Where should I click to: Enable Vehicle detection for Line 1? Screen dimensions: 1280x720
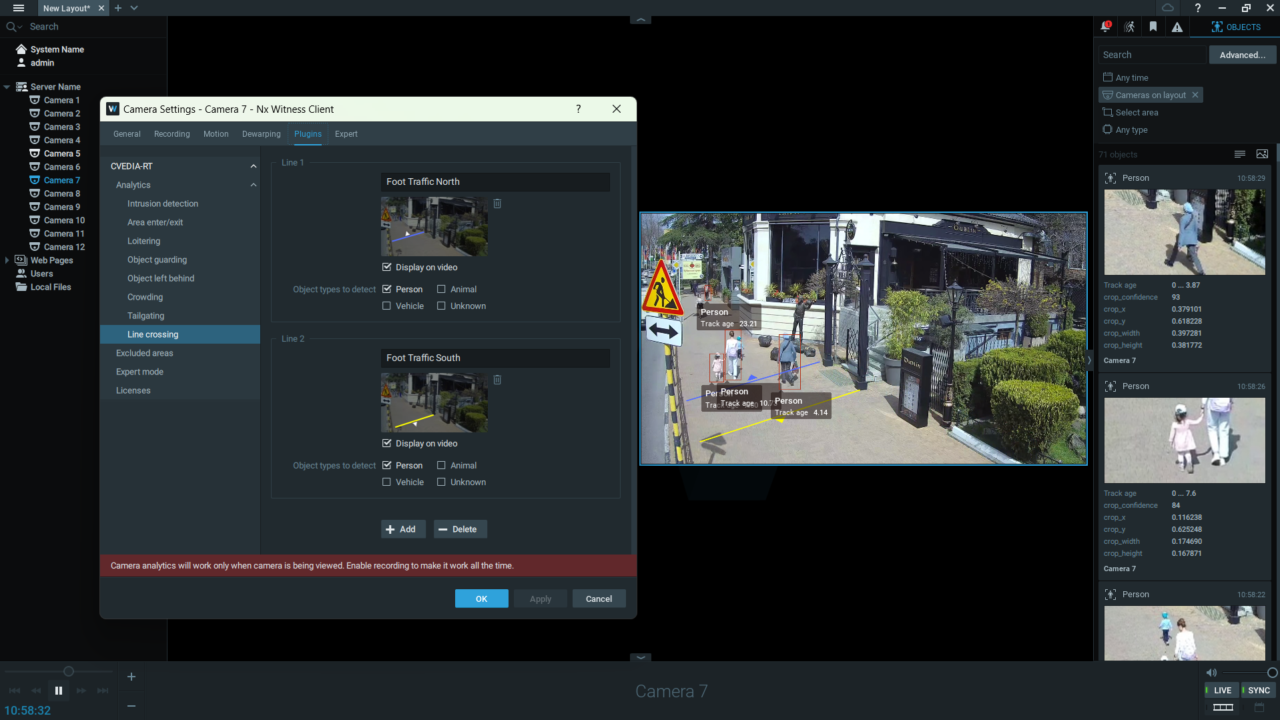pyautogui.click(x=388, y=305)
